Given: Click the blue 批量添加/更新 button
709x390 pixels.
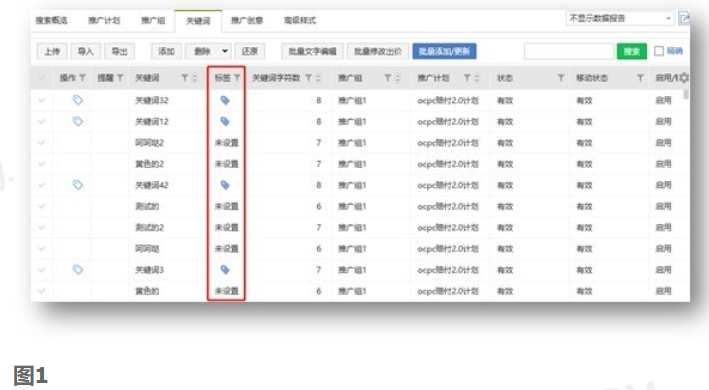Looking at the screenshot, I should click(444, 51).
